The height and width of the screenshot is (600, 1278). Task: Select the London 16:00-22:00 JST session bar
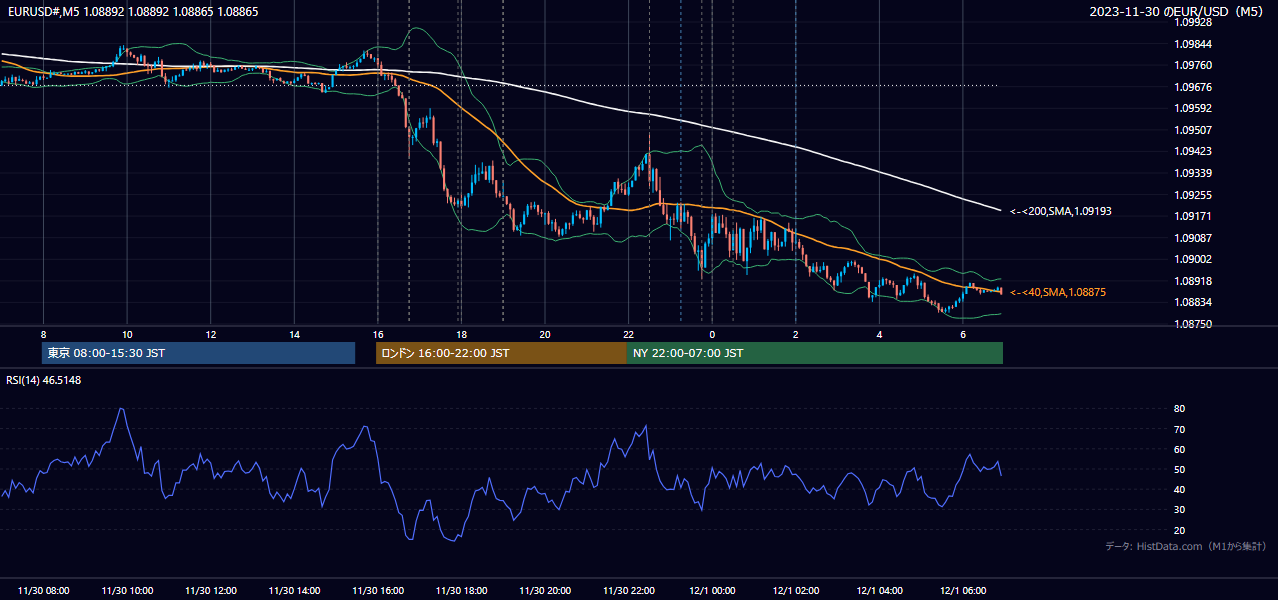(x=501, y=353)
